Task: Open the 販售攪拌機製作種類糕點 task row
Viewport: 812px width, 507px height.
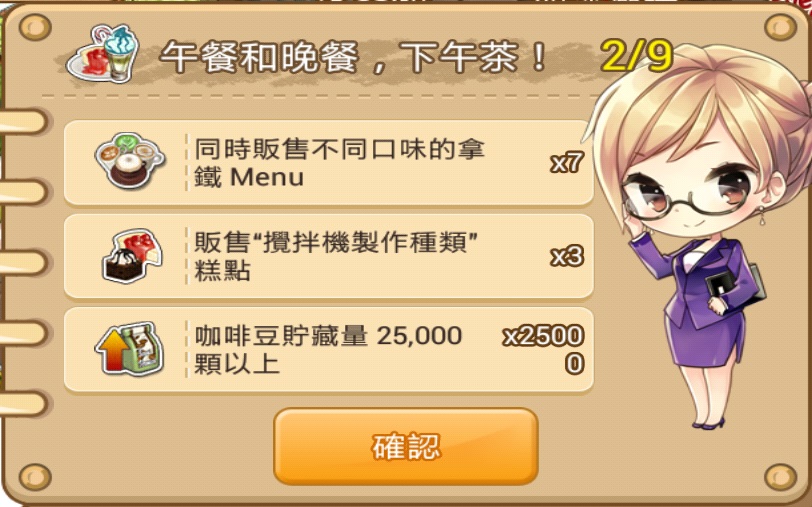Action: tap(328, 256)
